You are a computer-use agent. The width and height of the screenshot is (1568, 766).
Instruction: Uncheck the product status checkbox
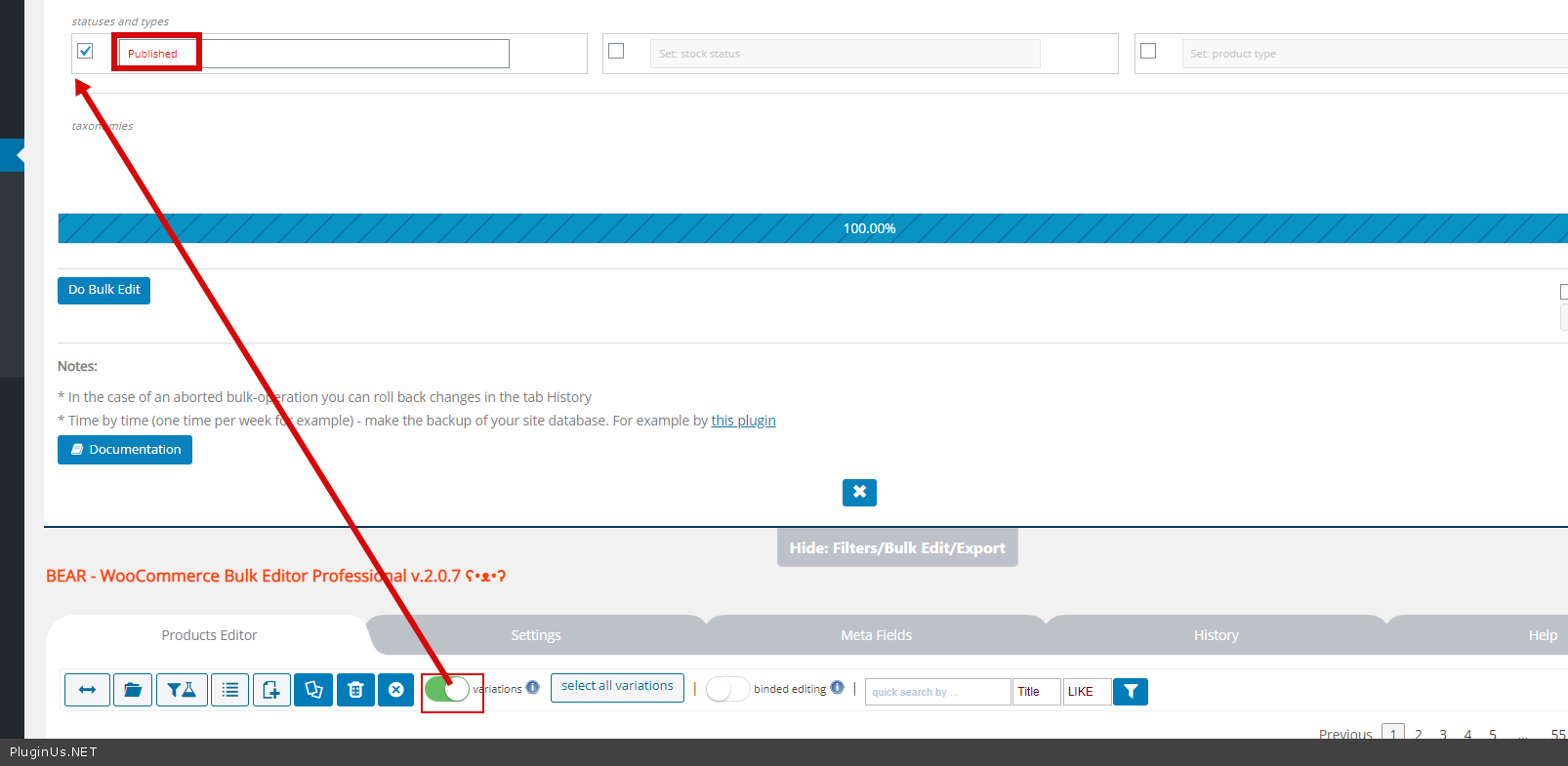(x=85, y=51)
